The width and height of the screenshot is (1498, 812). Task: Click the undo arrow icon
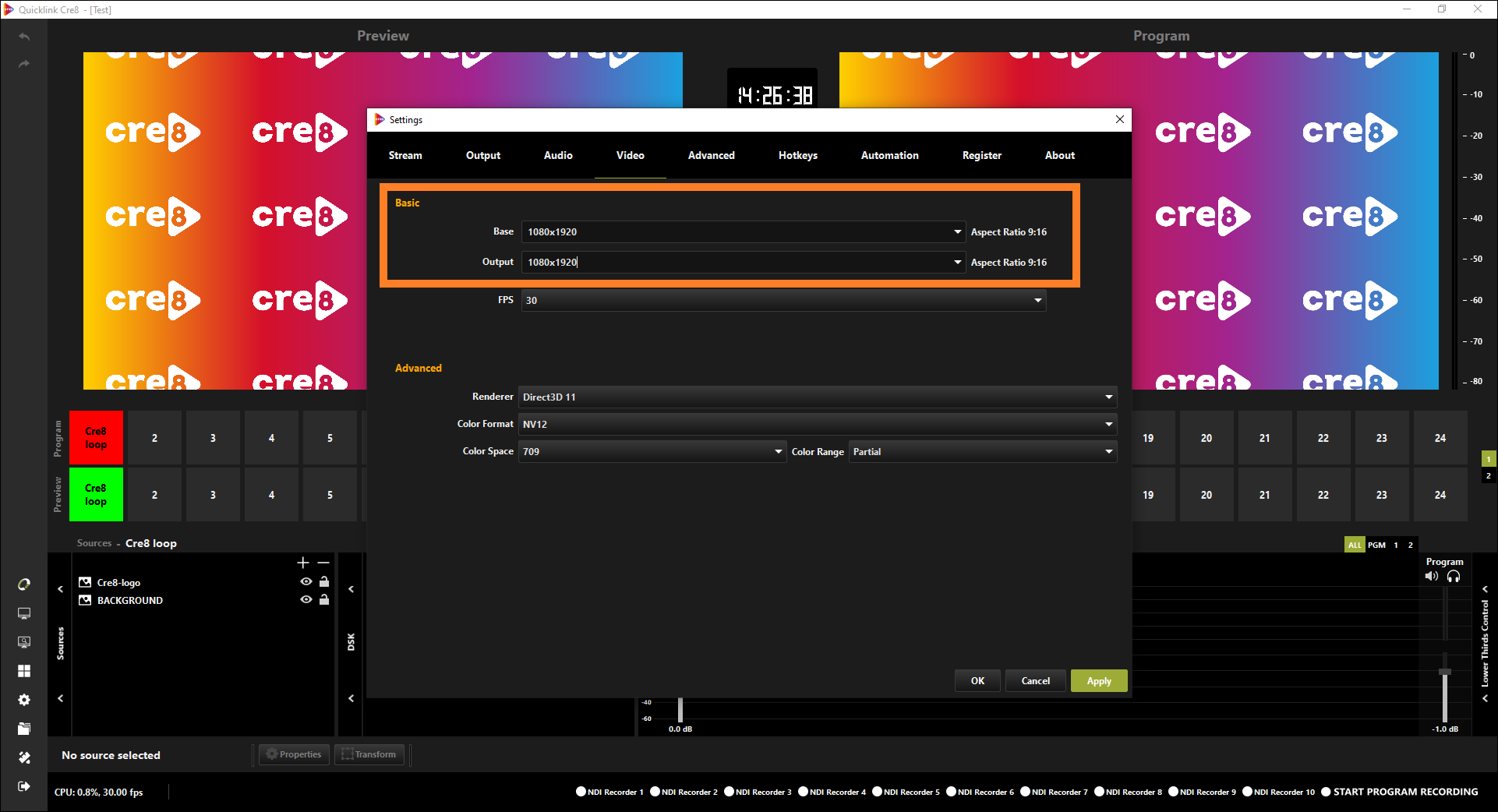(24, 37)
